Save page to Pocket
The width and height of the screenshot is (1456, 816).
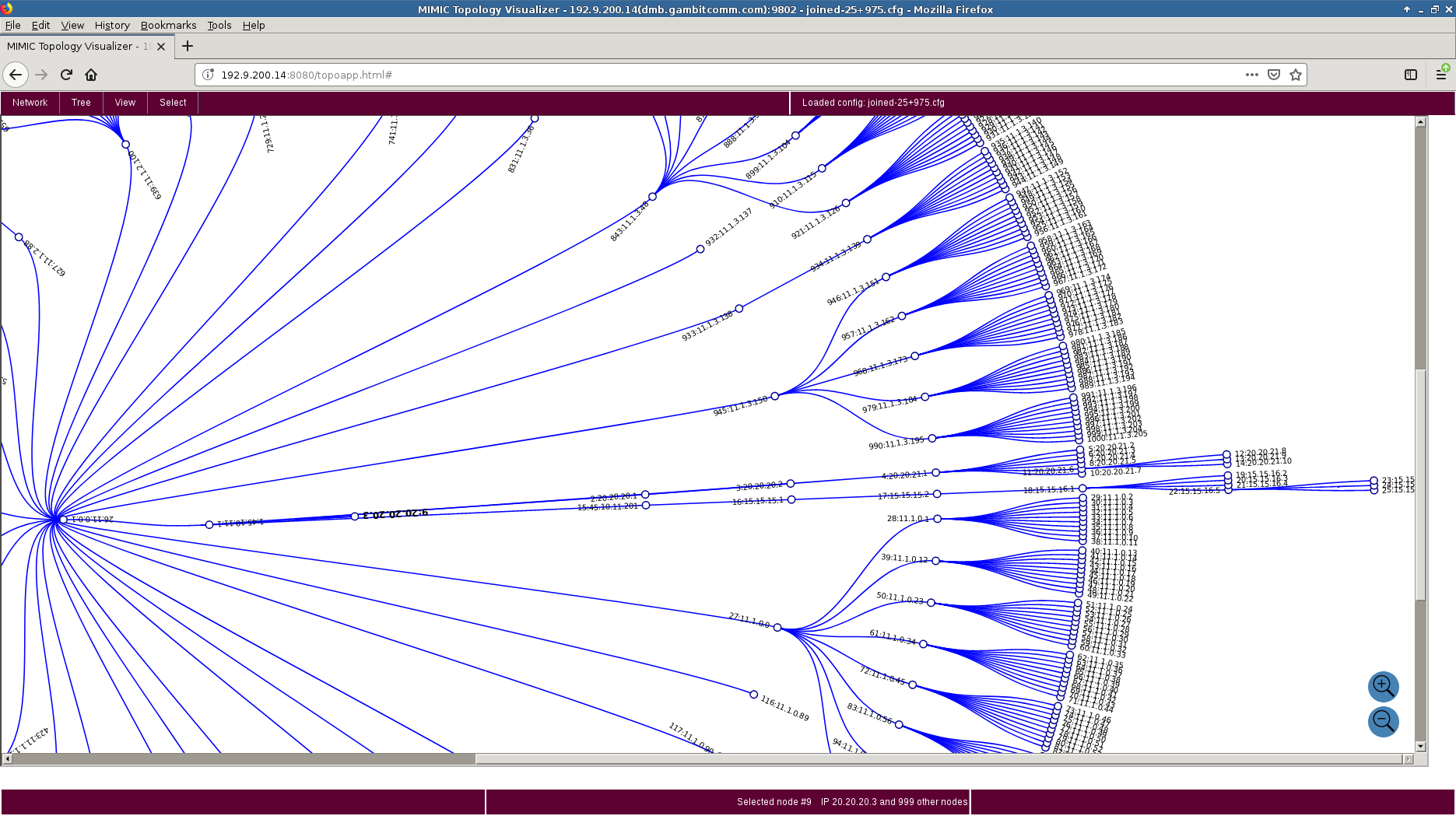click(1274, 75)
